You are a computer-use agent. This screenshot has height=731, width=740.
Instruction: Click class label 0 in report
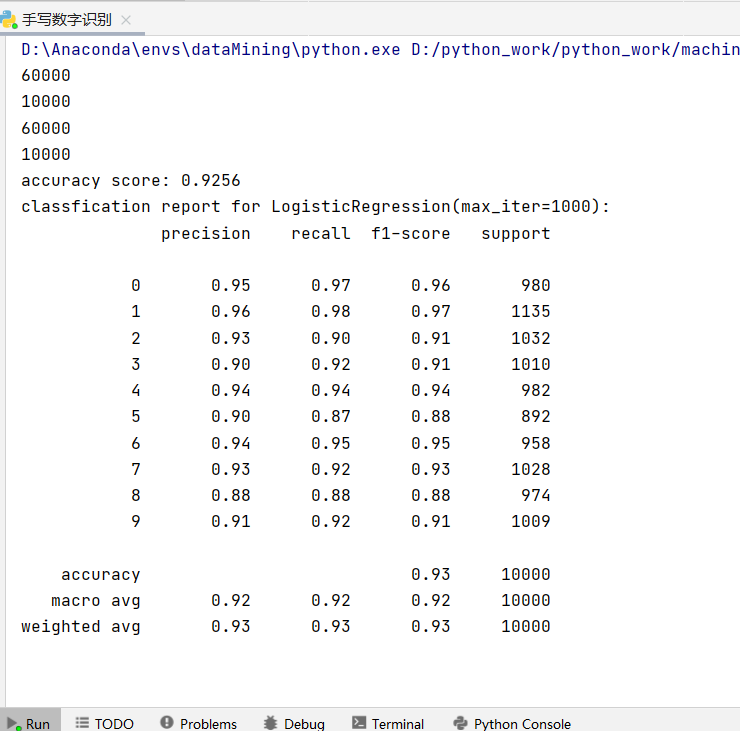[135, 285]
